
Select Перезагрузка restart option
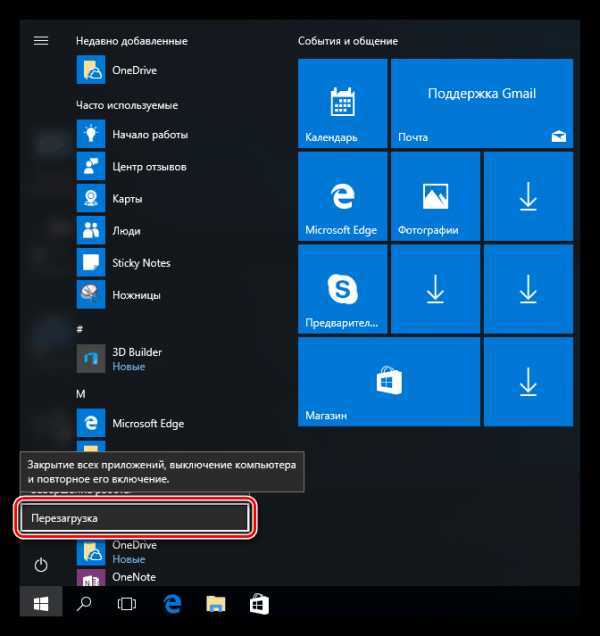click(135, 518)
